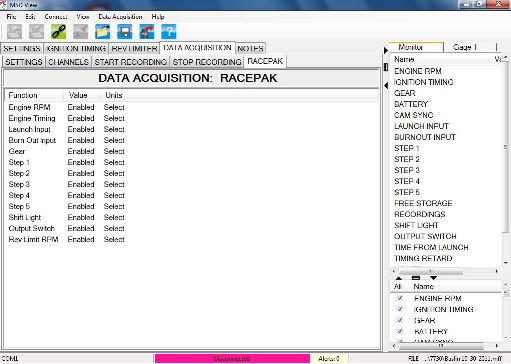This screenshot has width=511, height=364.
Task: Click Enabled value for Engine RPM
Action: pos(81,107)
